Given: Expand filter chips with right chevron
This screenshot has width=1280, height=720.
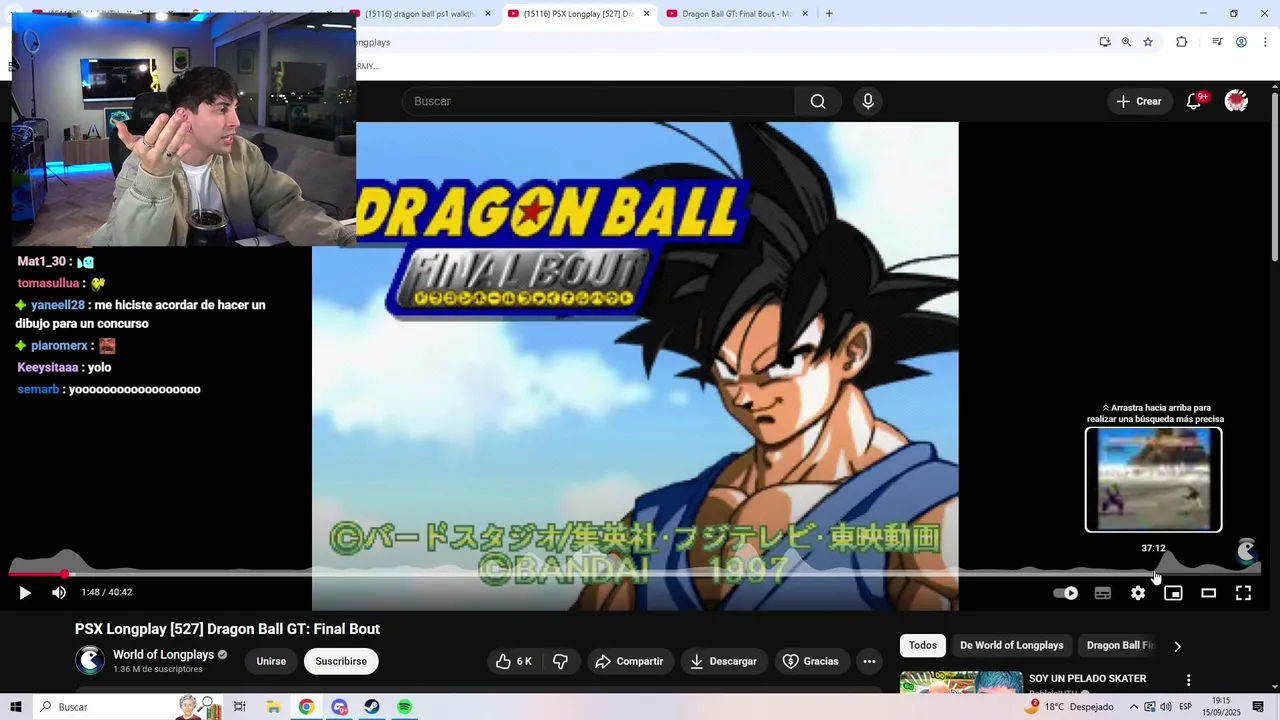Looking at the screenshot, I should [1177, 646].
